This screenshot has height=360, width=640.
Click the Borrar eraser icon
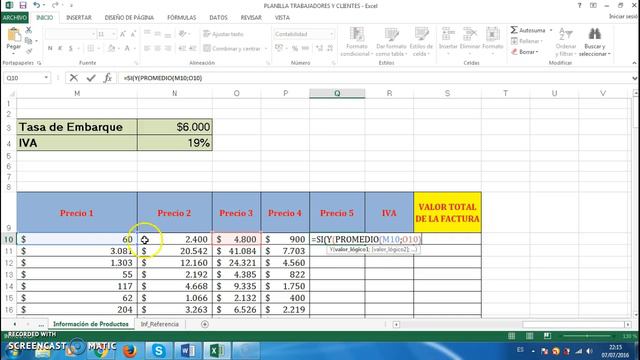pyautogui.click(x=514, y=52)
